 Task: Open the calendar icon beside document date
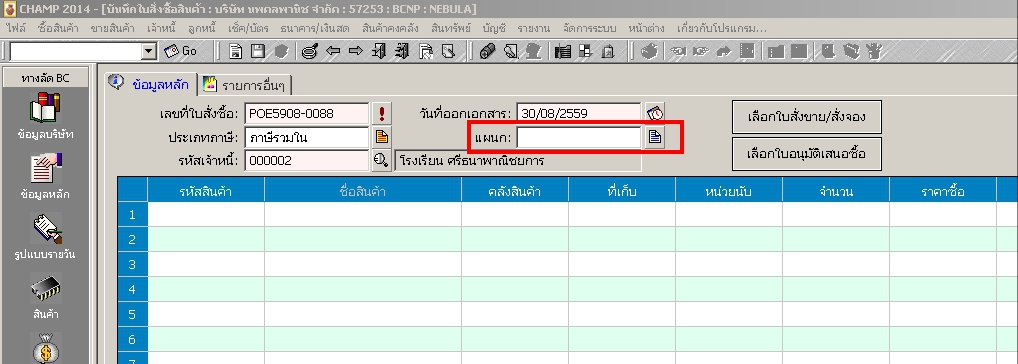(x=655, y=114)
